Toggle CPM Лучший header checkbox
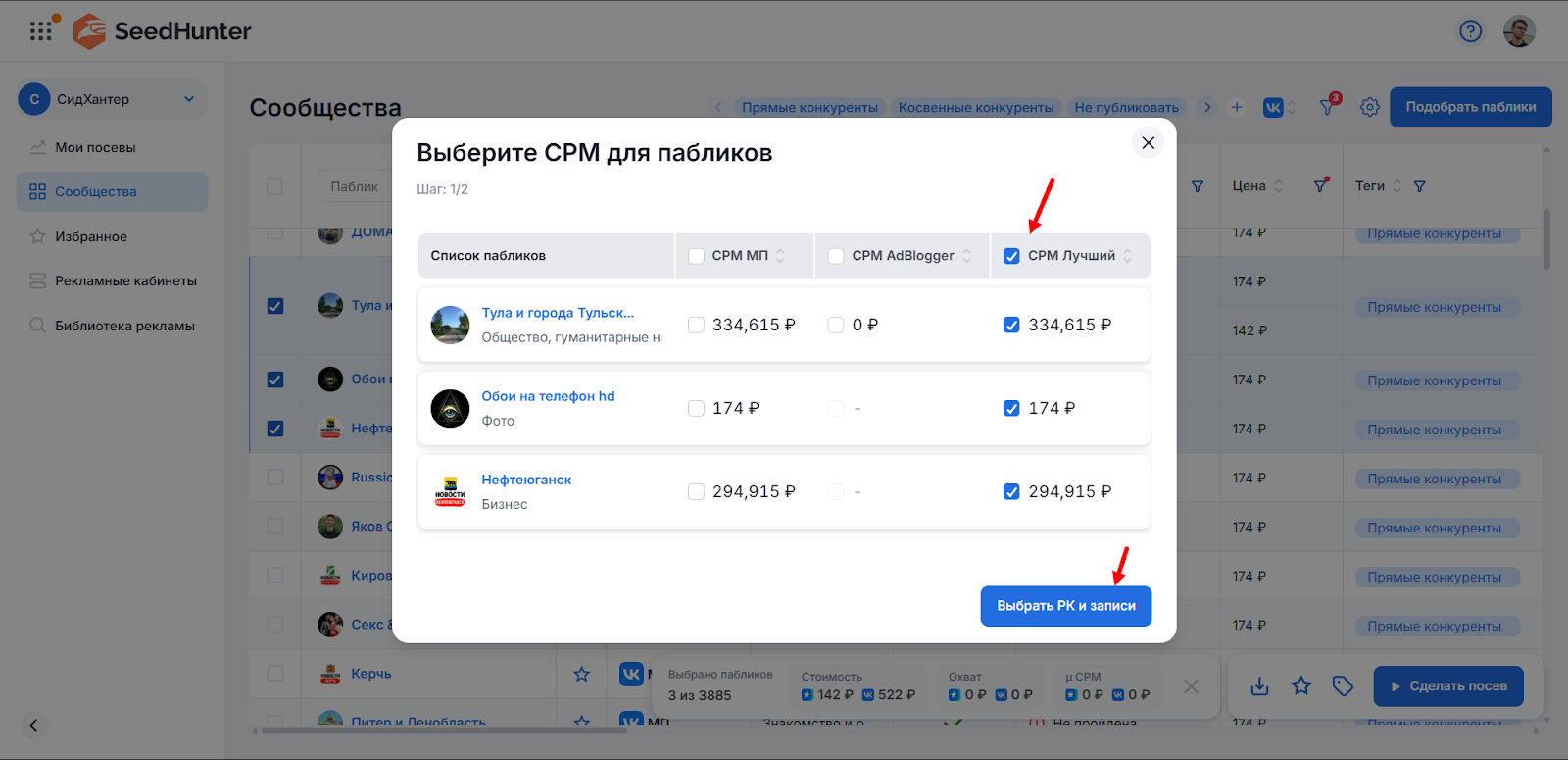 [1011, 256]
